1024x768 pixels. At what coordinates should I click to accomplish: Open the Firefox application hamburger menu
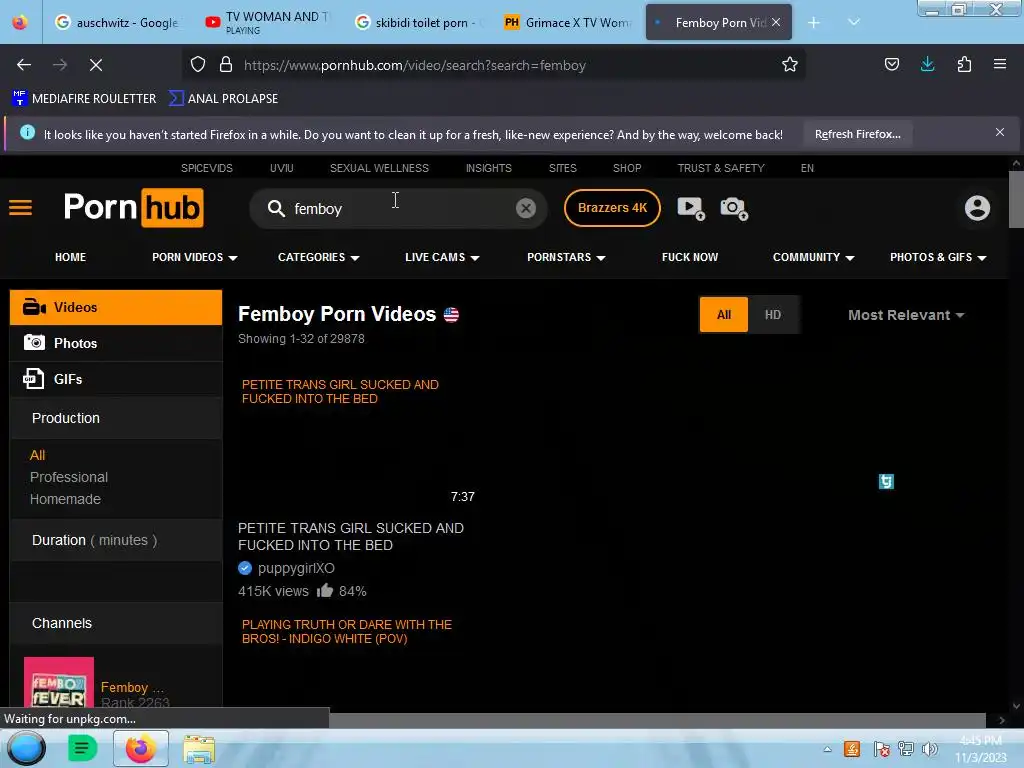1000,64
